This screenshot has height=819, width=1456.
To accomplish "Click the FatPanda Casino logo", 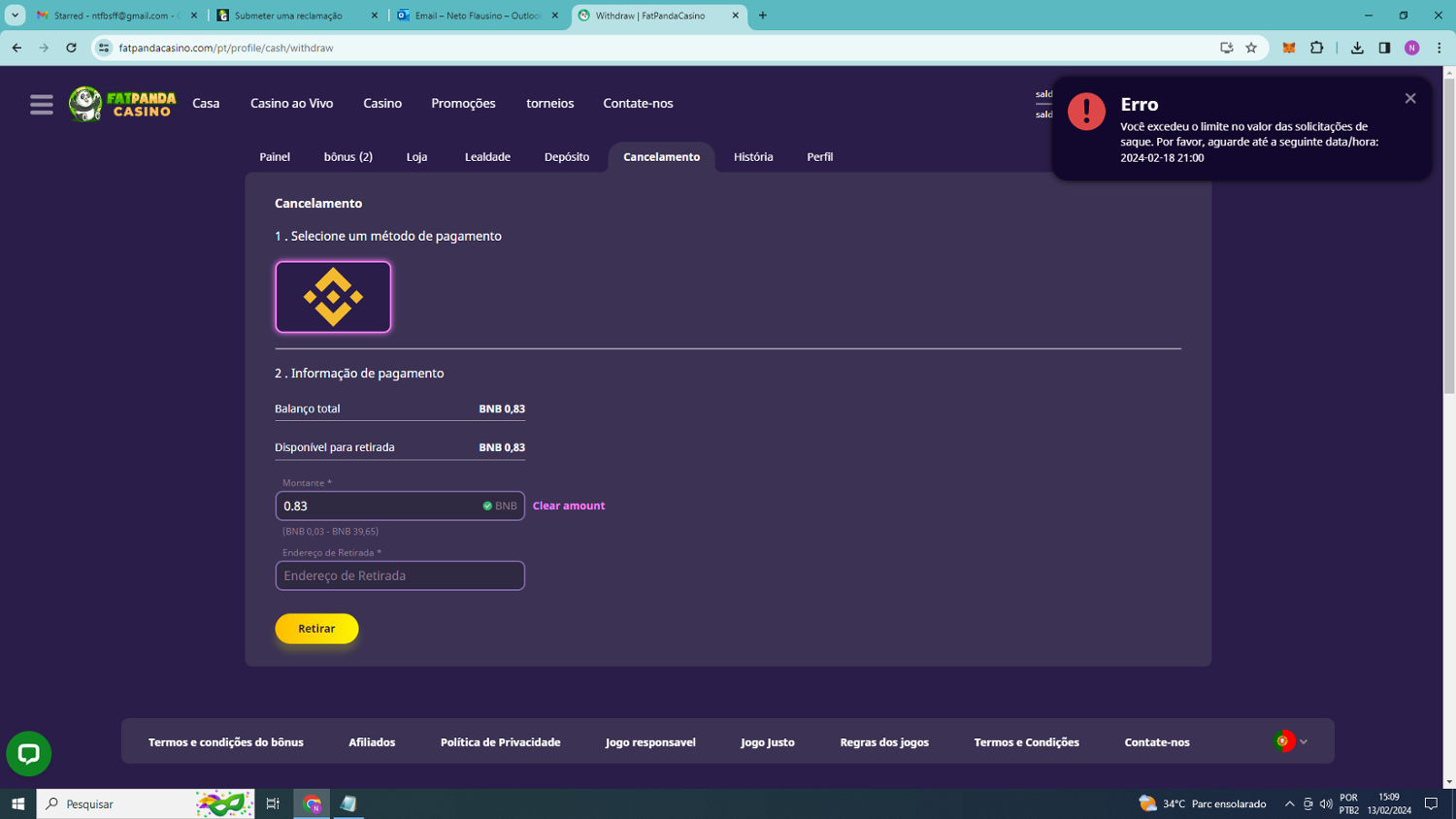I will pos(123,104).
